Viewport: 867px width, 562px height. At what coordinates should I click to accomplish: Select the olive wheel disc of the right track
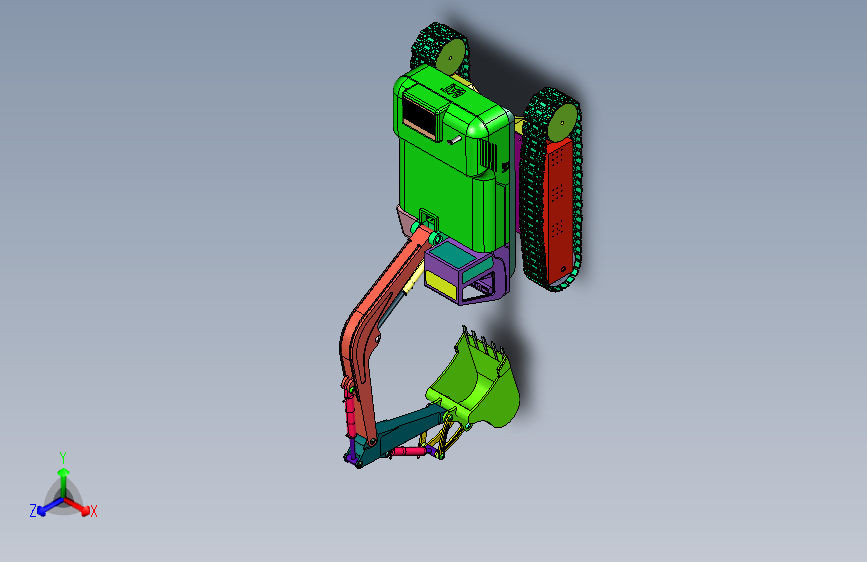[563, 123]
